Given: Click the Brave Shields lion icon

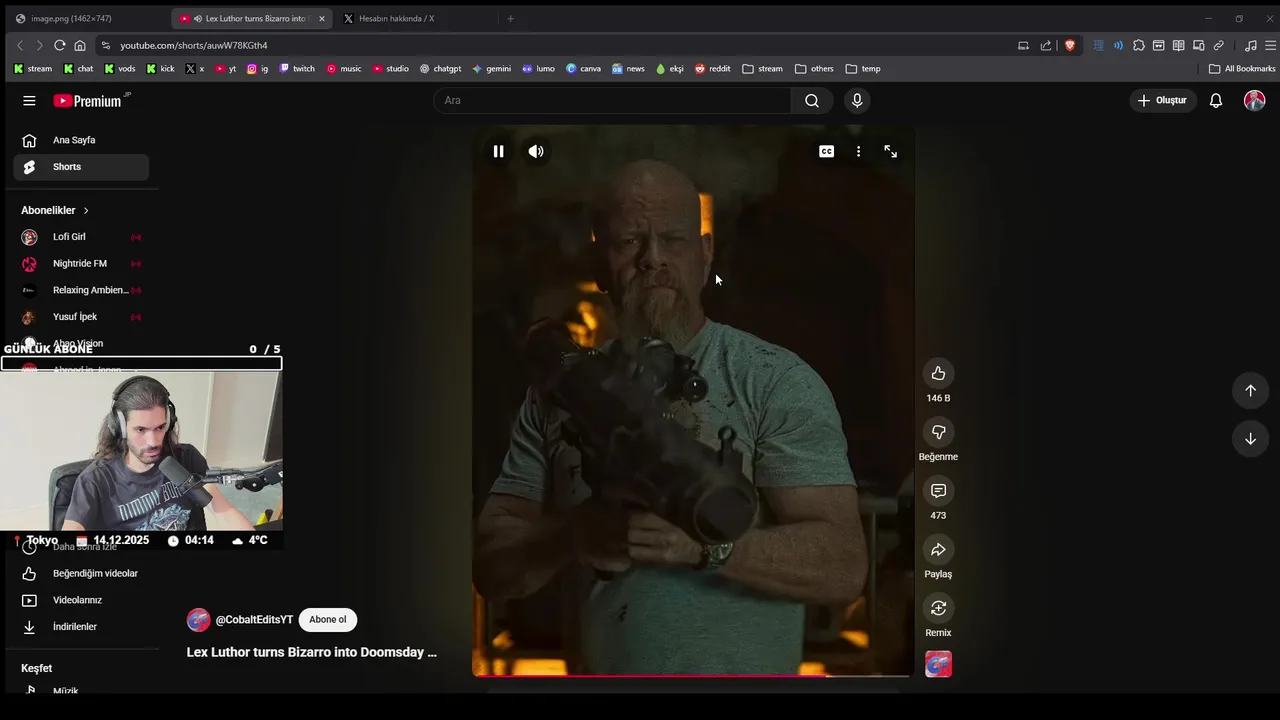Looking at the screenshot, I should pos(1070,45).
